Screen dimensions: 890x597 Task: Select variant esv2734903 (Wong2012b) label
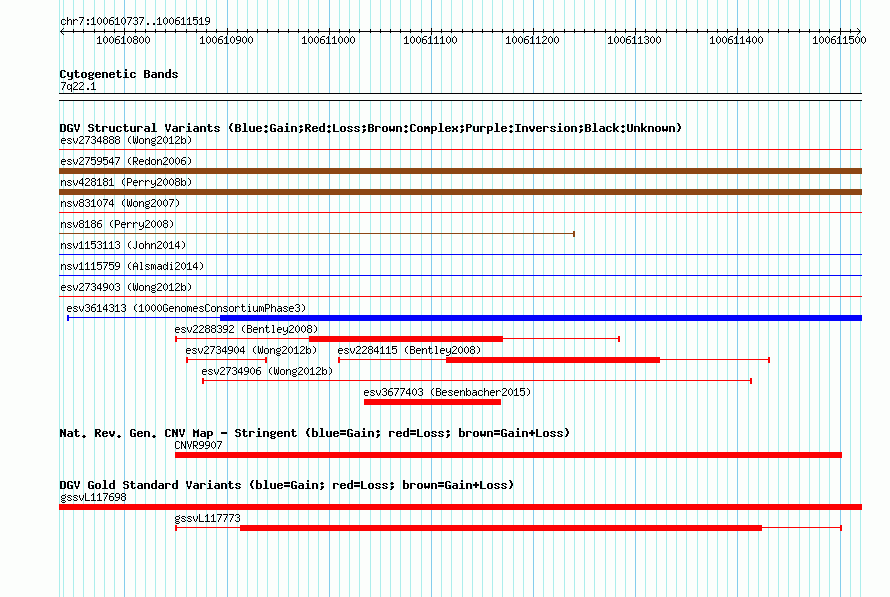click(126, 287)
